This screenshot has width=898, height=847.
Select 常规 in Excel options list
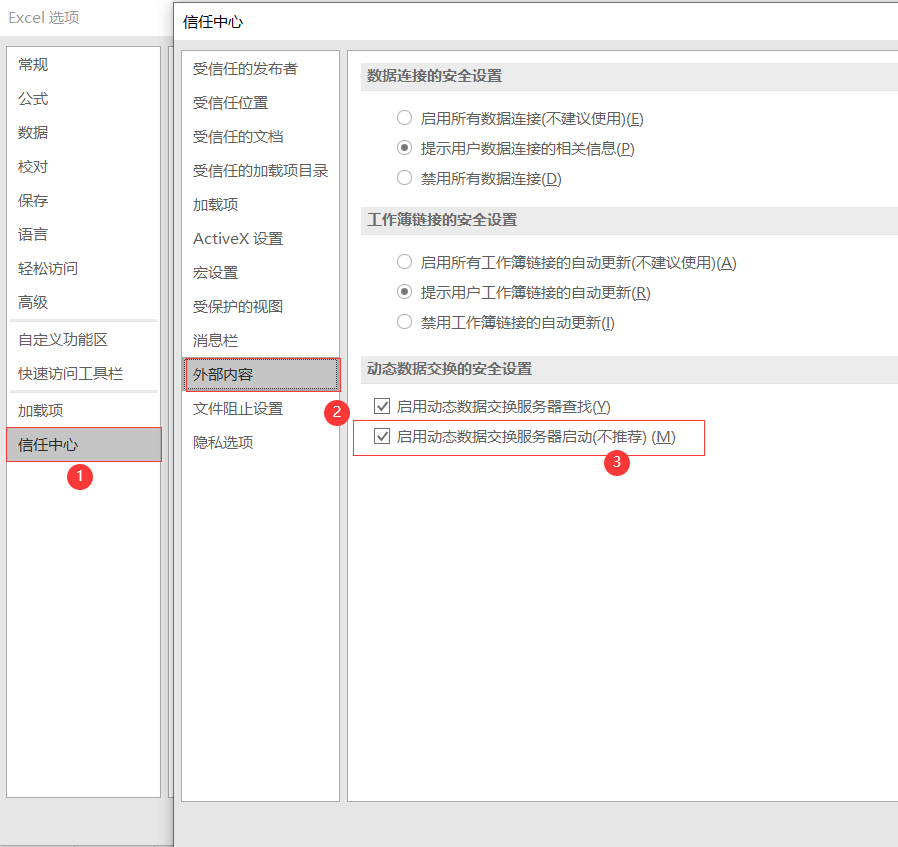(x=84, y=65)
